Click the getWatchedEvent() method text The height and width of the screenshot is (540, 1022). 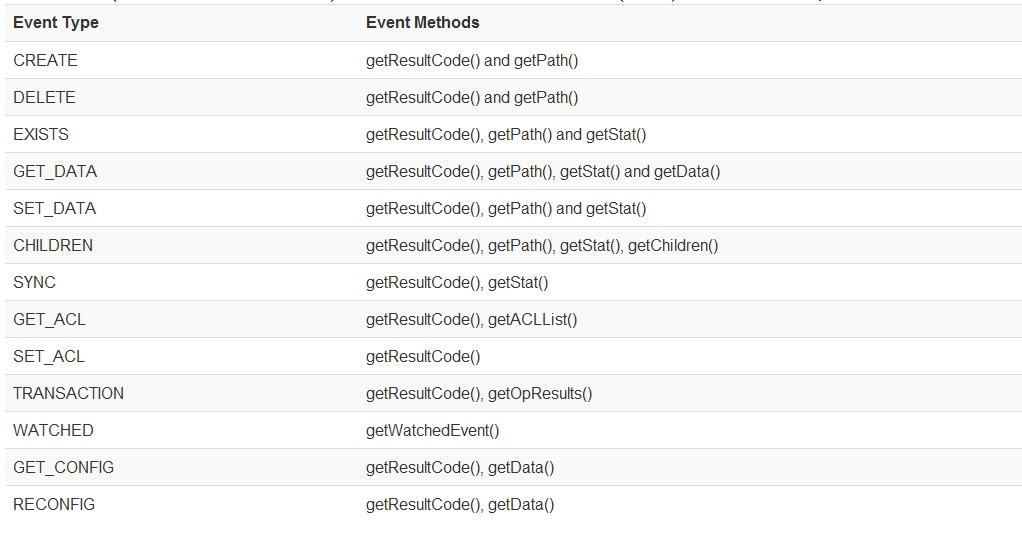pyautogui.click(x=433, y=431)
